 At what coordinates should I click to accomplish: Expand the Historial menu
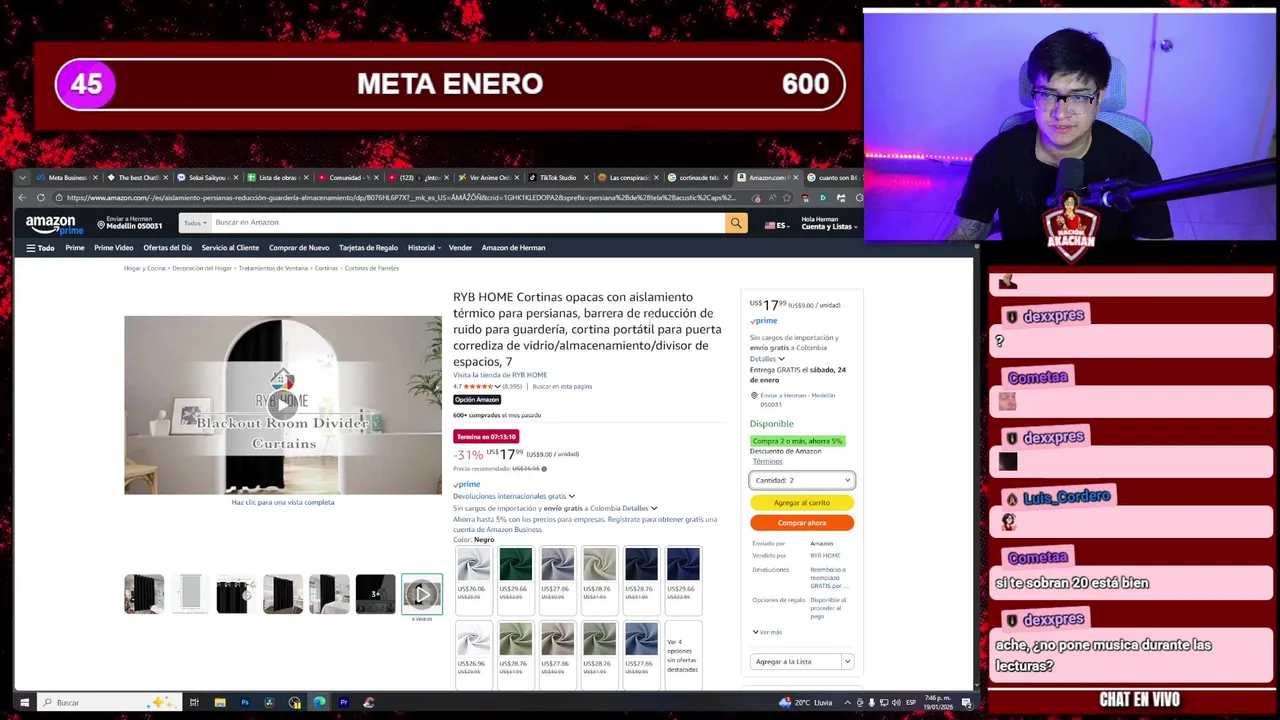pos(423,248)
